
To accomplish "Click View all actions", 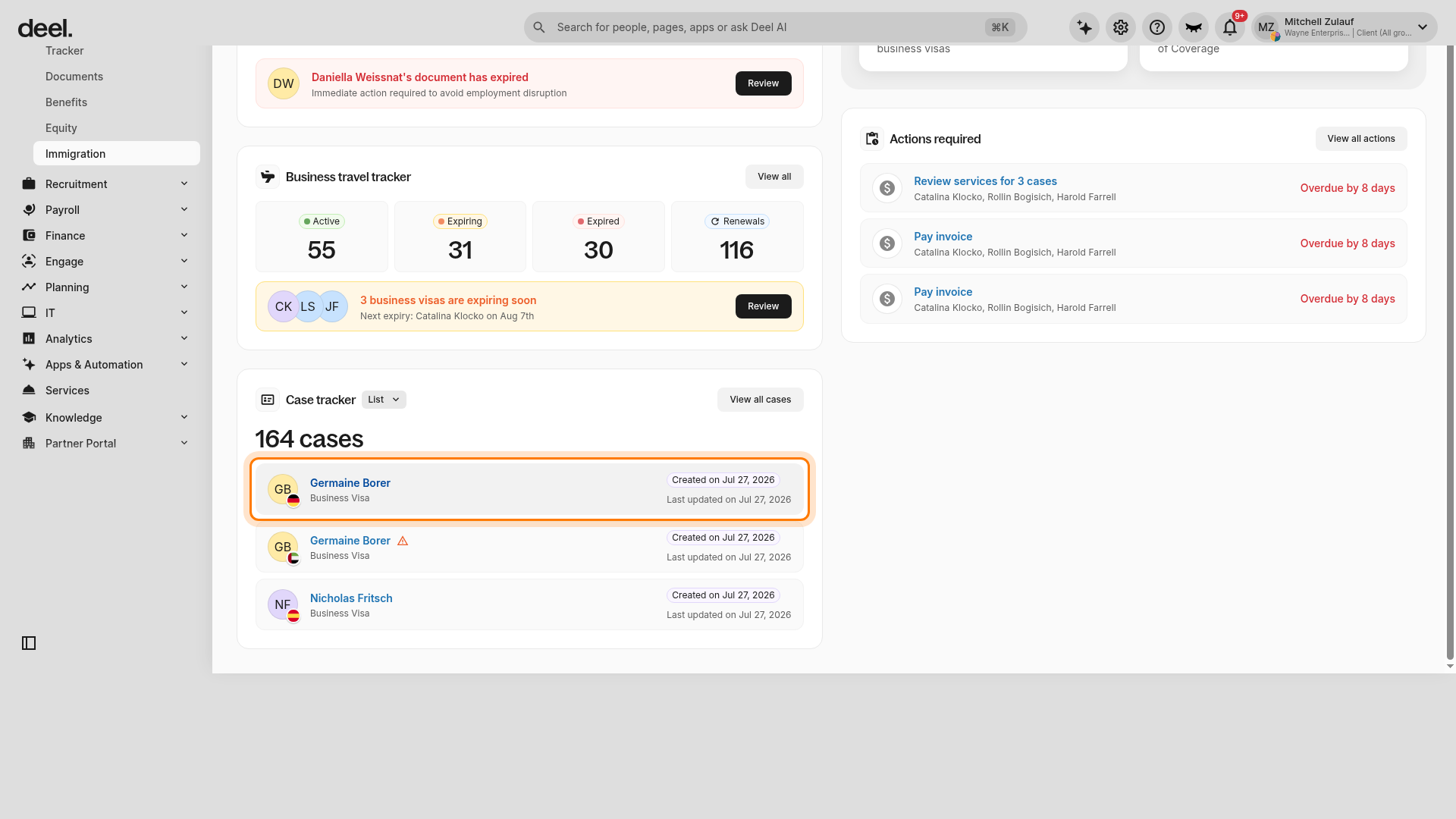I will 1361,139.
